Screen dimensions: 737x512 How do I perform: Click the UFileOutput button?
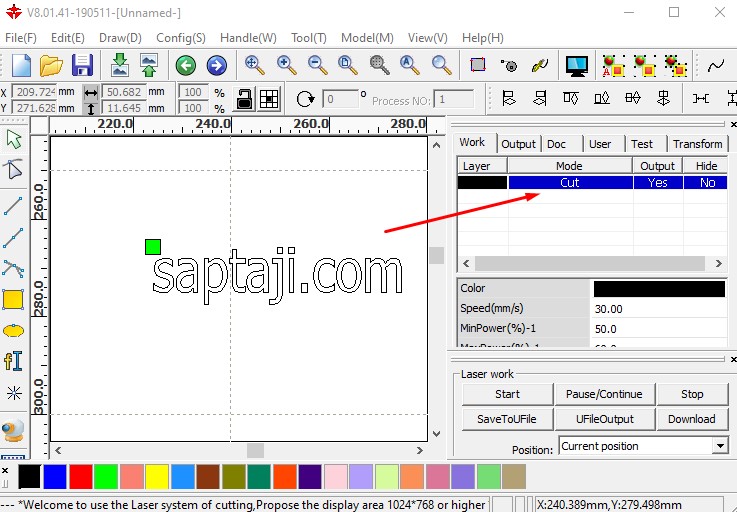604,419
